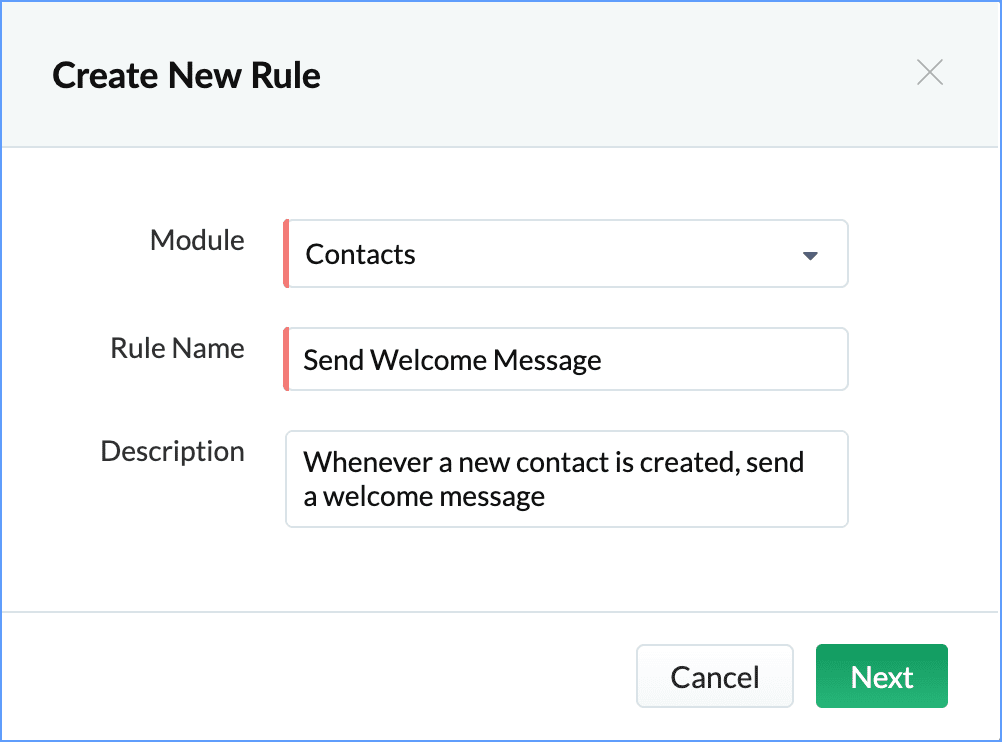Click the Description label
The height and width of the screenshot is (742, 1002).
point(172,451)
